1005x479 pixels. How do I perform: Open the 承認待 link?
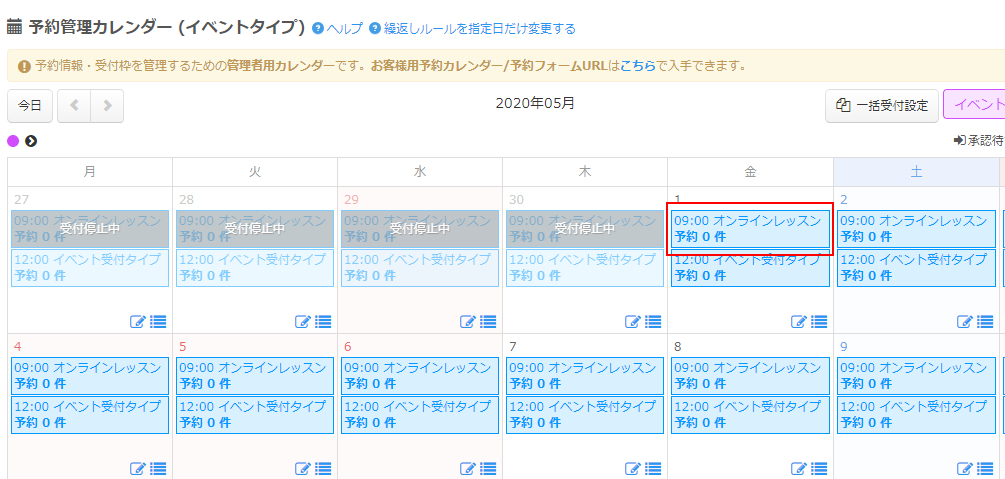pyautogui.click(x=979, y=141)
